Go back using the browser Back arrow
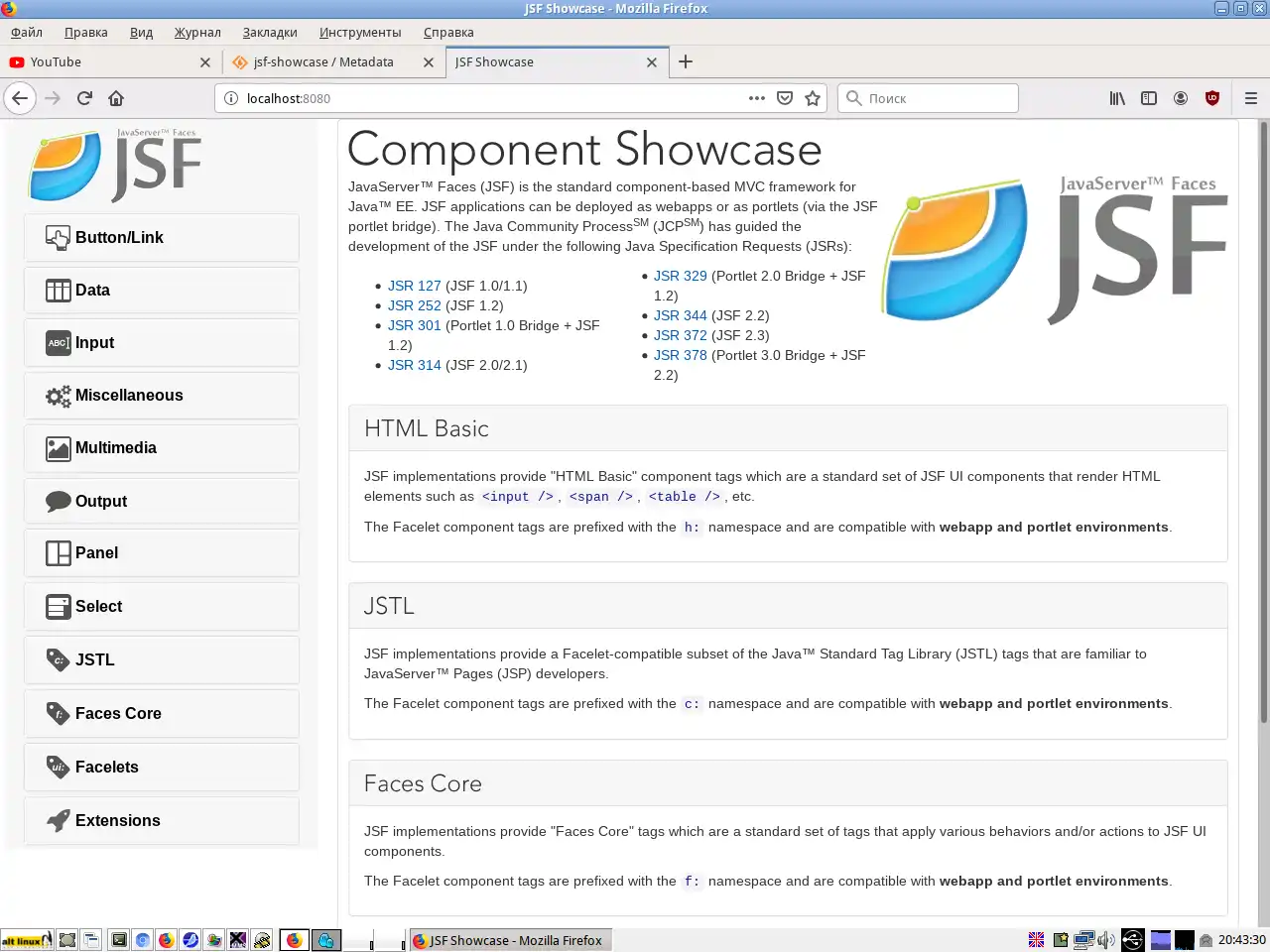Screen dimensions: 1270x952 coord(20,98)
